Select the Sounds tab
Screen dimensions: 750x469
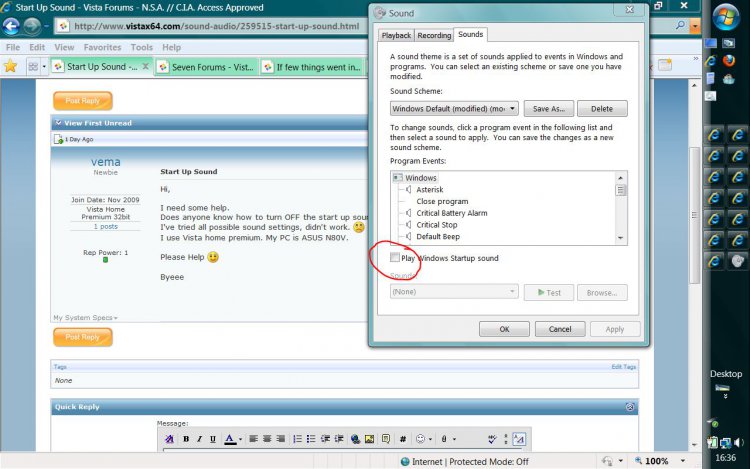[x=470, y=34]
